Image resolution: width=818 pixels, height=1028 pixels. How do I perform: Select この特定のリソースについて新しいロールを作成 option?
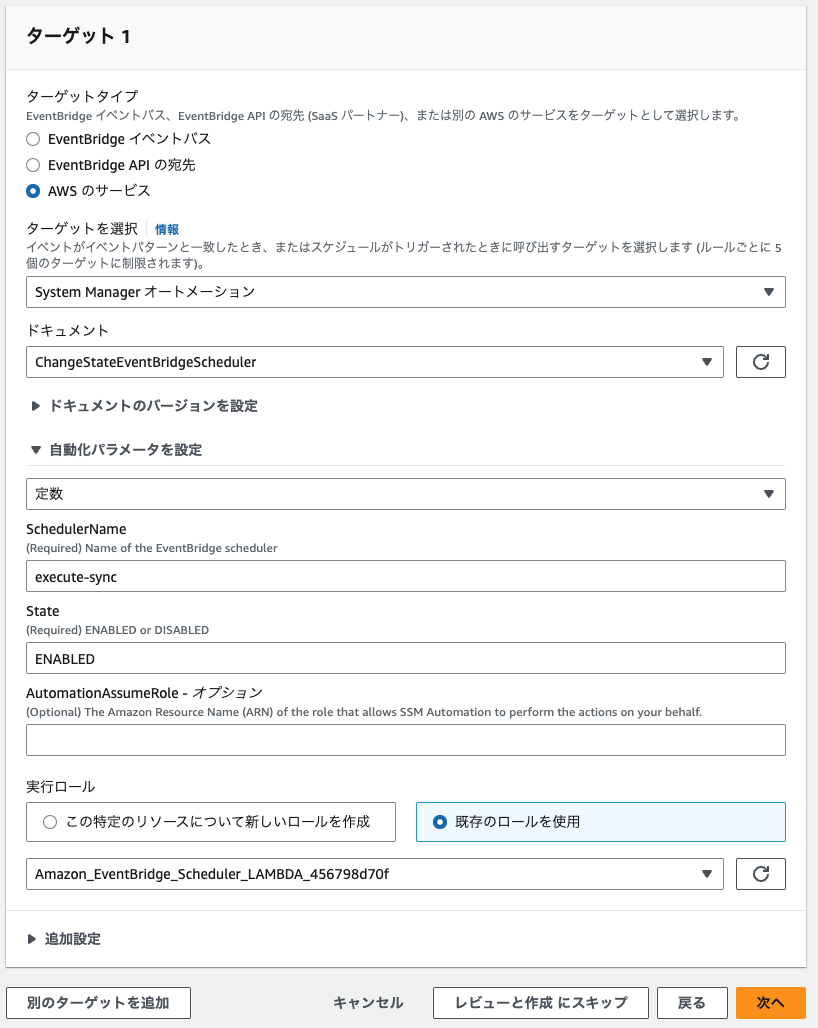click(210, 822)
